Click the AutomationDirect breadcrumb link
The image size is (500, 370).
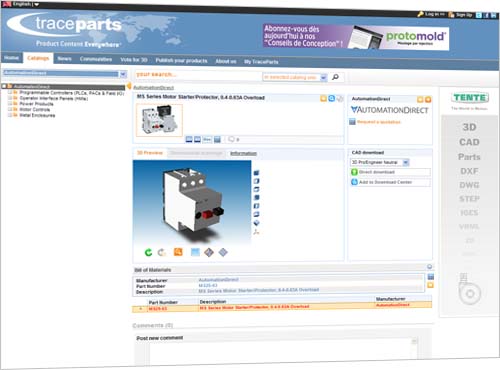[x=153, y=88]
